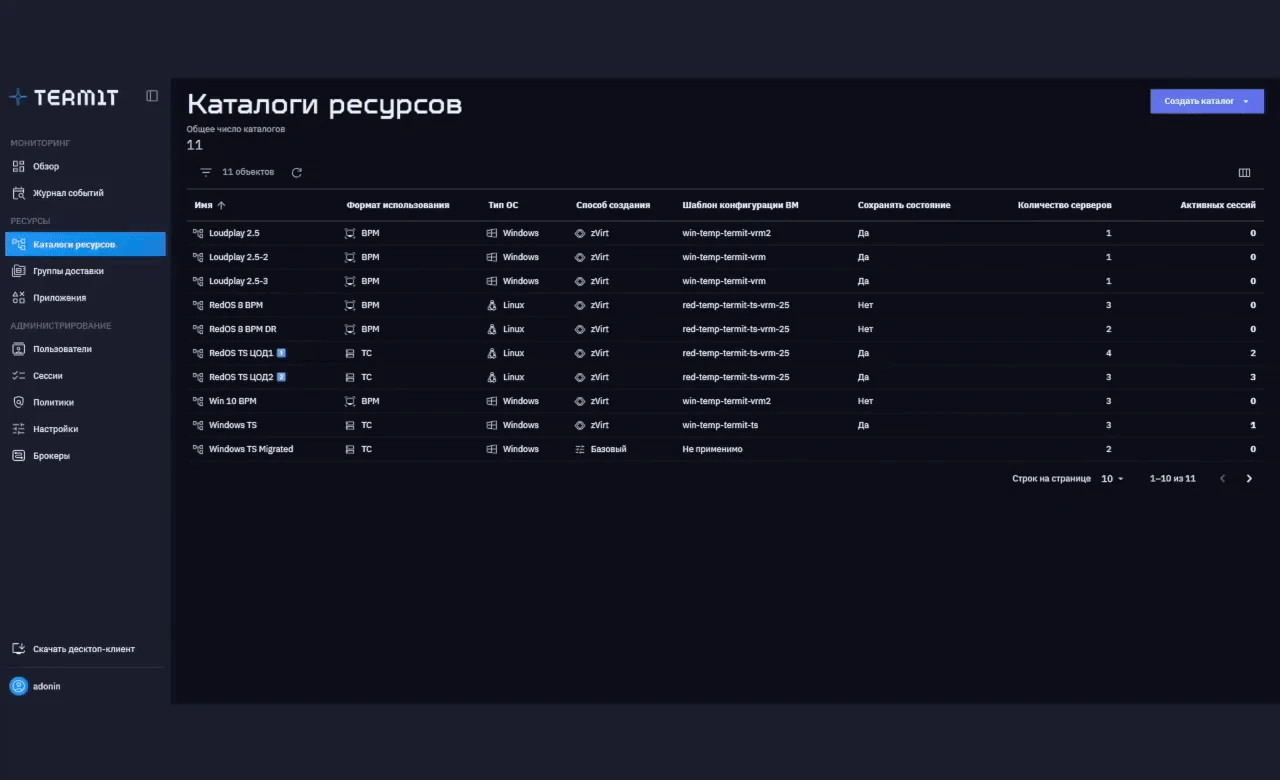
Task: Click template name win-temp-termit-ts
Action: (720, 425)
